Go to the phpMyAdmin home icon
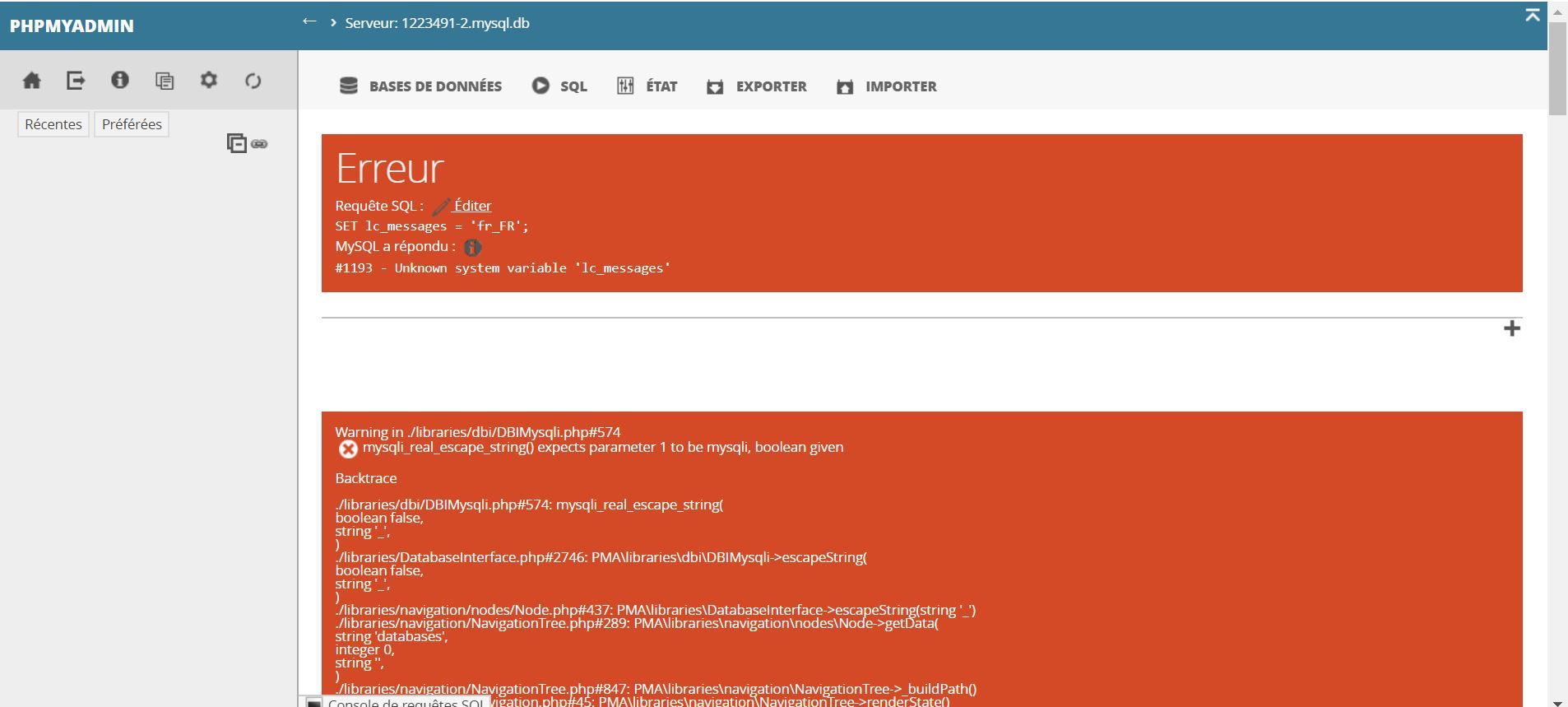Viewport: 1568px width, 707px height. pos(32,81)
